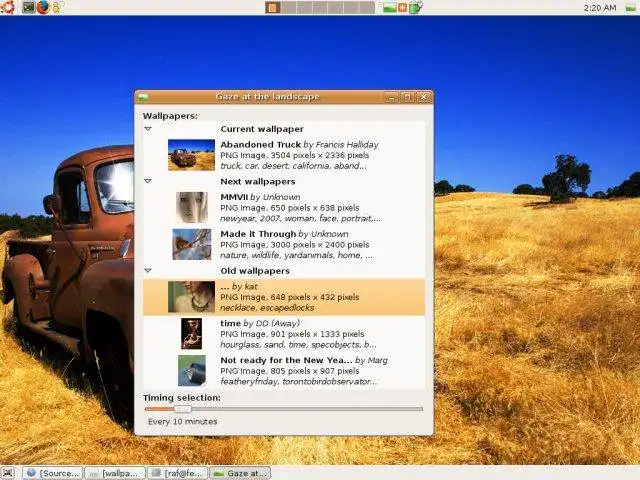Click the 'Timing selection:' label

click(x=182, y=398)
